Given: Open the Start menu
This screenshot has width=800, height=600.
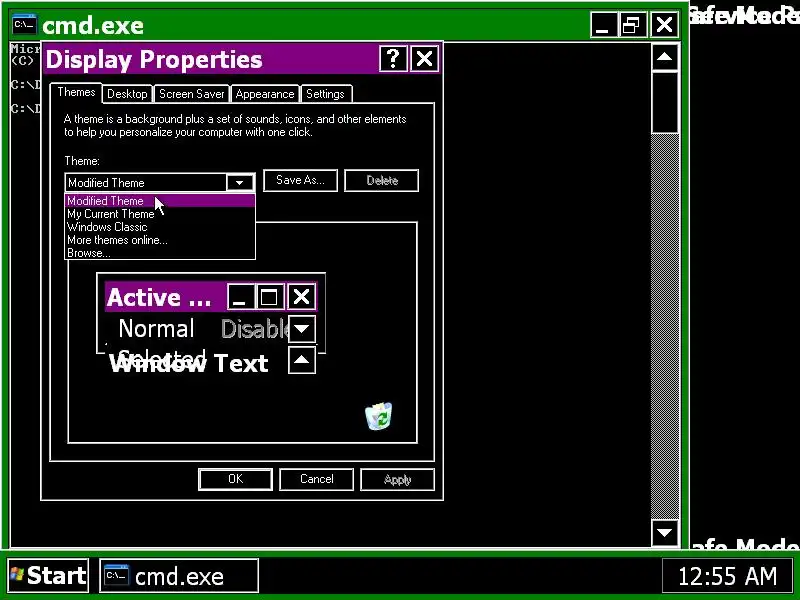Looking at the screenshot, I should [48, 576].
